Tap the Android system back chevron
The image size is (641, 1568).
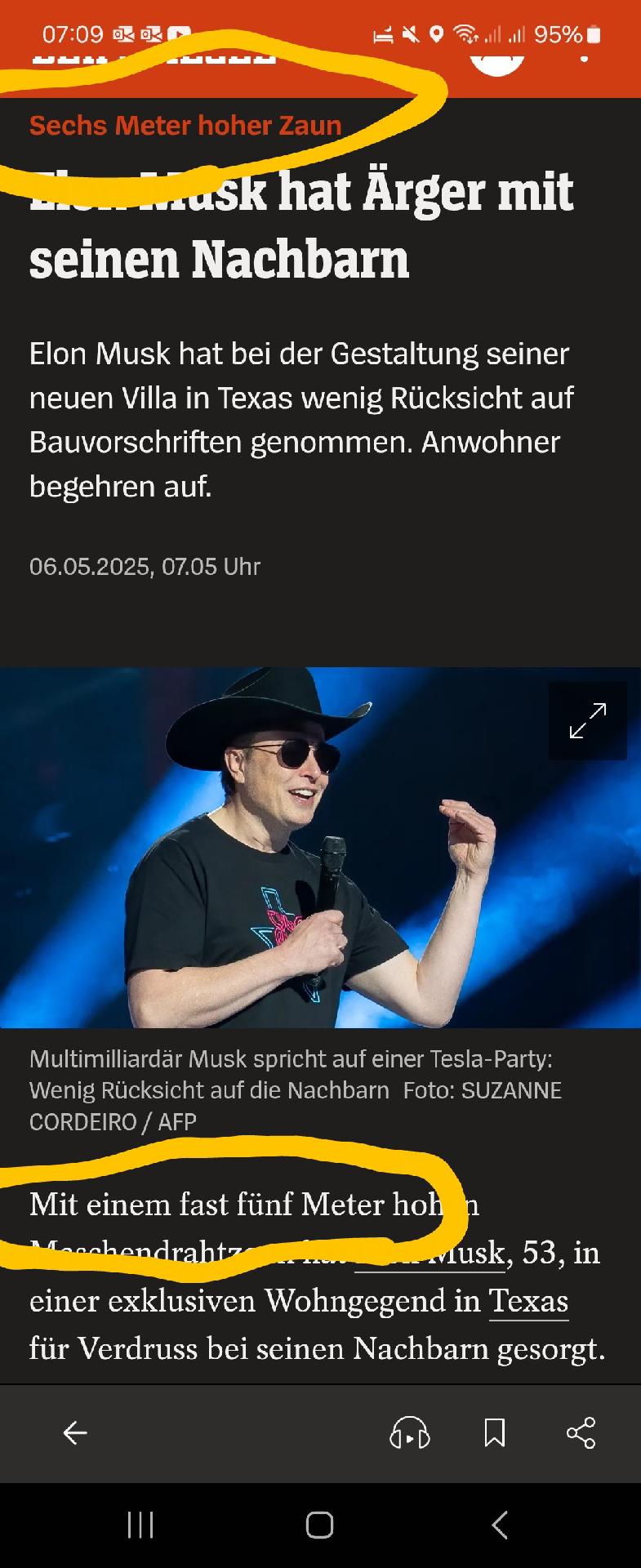[500, 1525]
